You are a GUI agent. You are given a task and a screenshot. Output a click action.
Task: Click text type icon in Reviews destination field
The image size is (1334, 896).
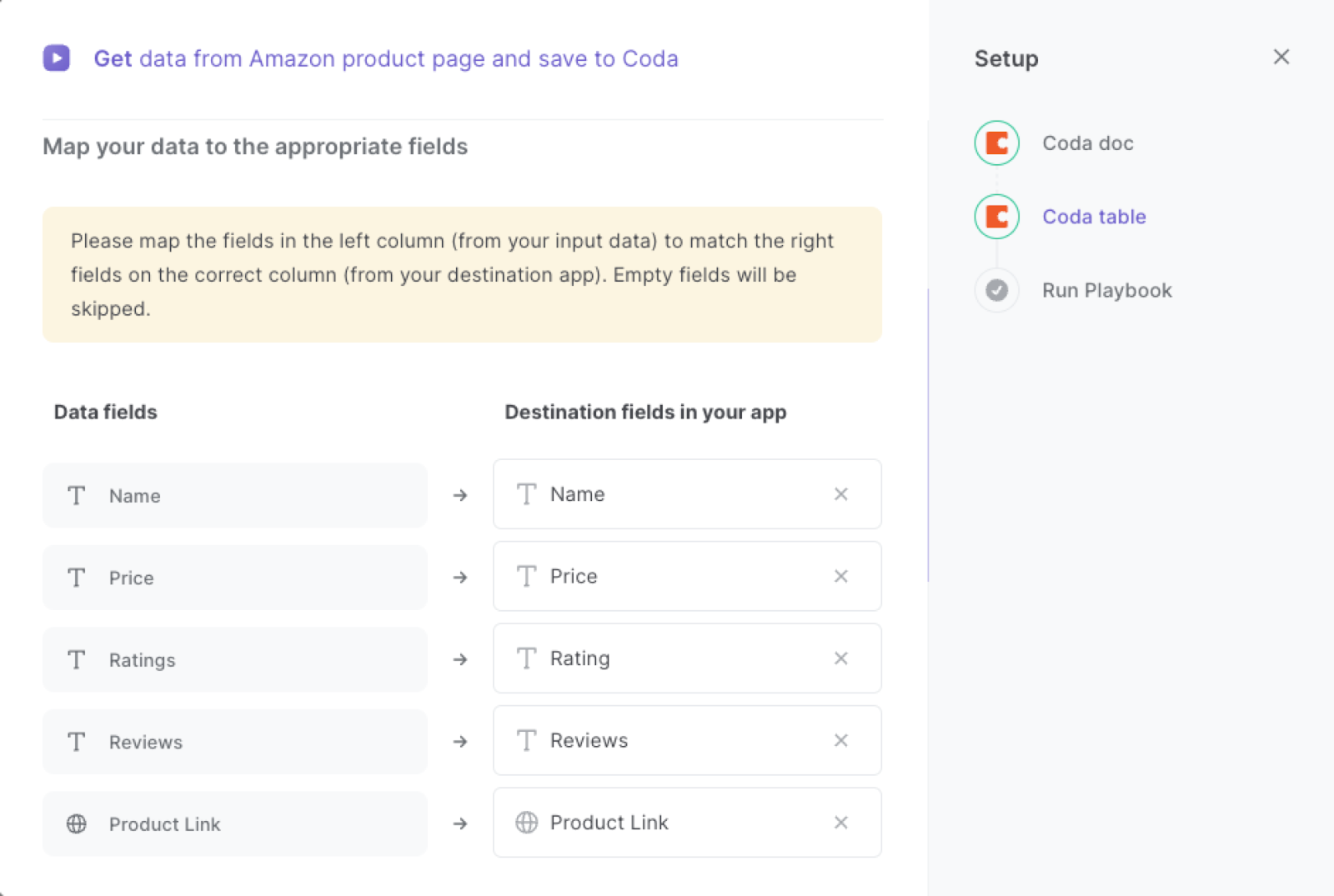(527, 741)
